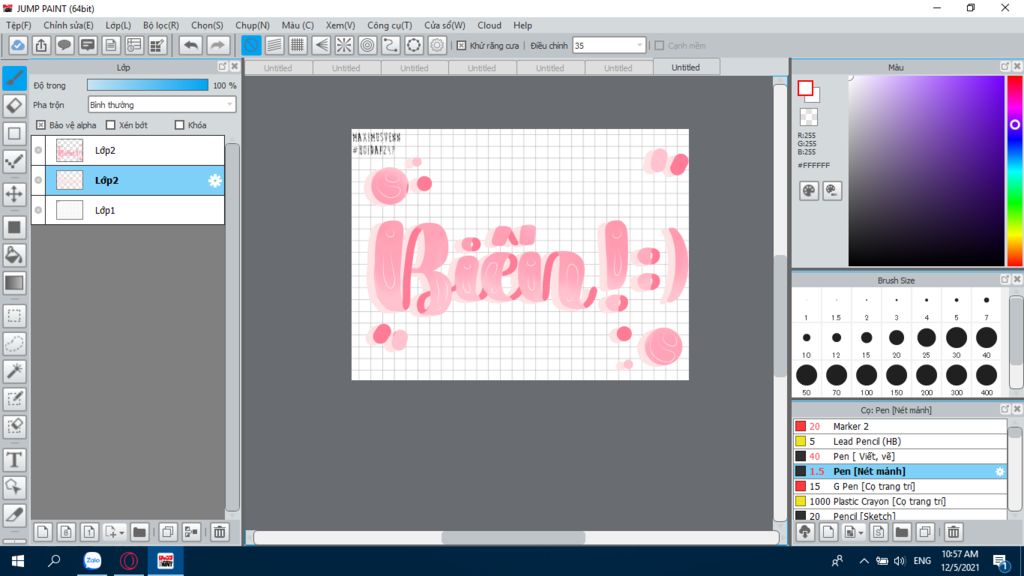Screen dimensions: 1024x576
Task: Delete brush using Brush panel trash icon
Action: [953, 532]
